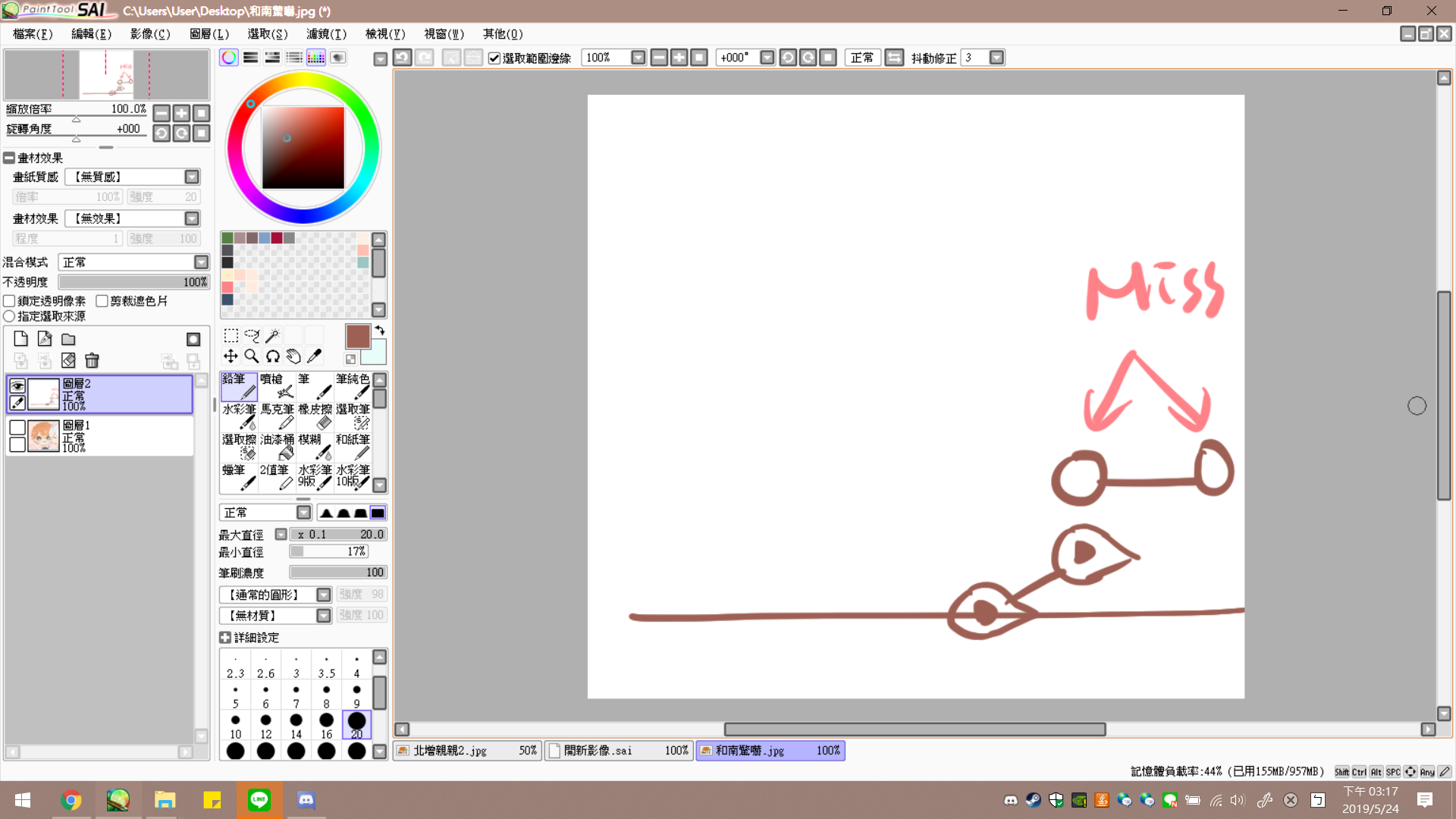This screenshot has width=1456, height=819.
Task: Toggle 選取範圍邊緣 checkbox
Action: [x=494, y=58]
